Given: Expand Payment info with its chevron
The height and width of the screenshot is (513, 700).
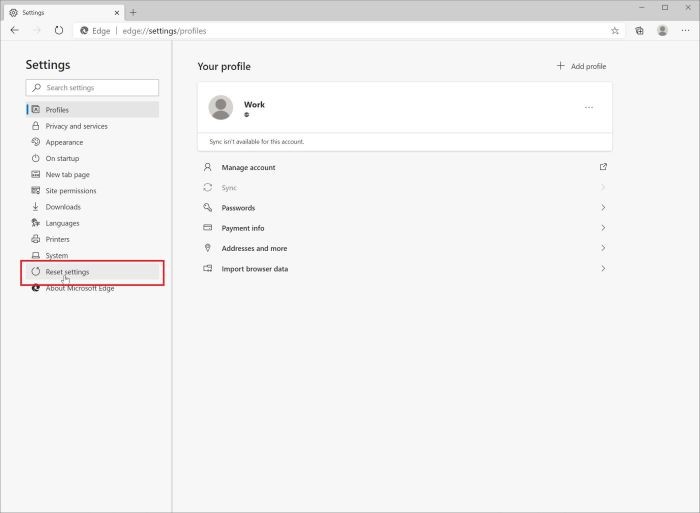Looking at the screenshot, I should coord(603,228).
